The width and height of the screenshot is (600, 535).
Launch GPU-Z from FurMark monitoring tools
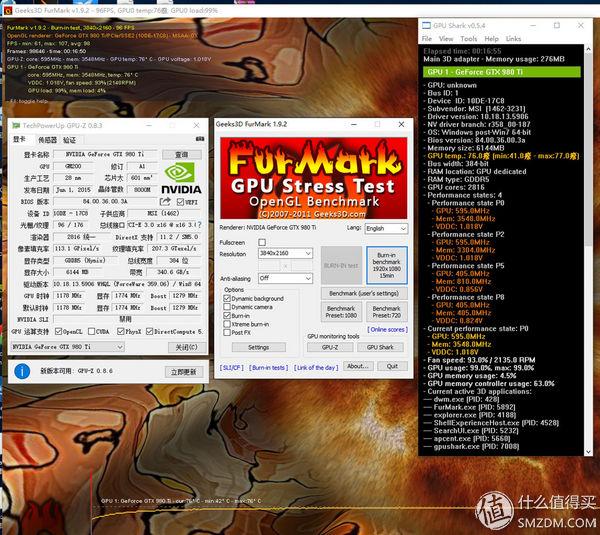pos(330,347)
